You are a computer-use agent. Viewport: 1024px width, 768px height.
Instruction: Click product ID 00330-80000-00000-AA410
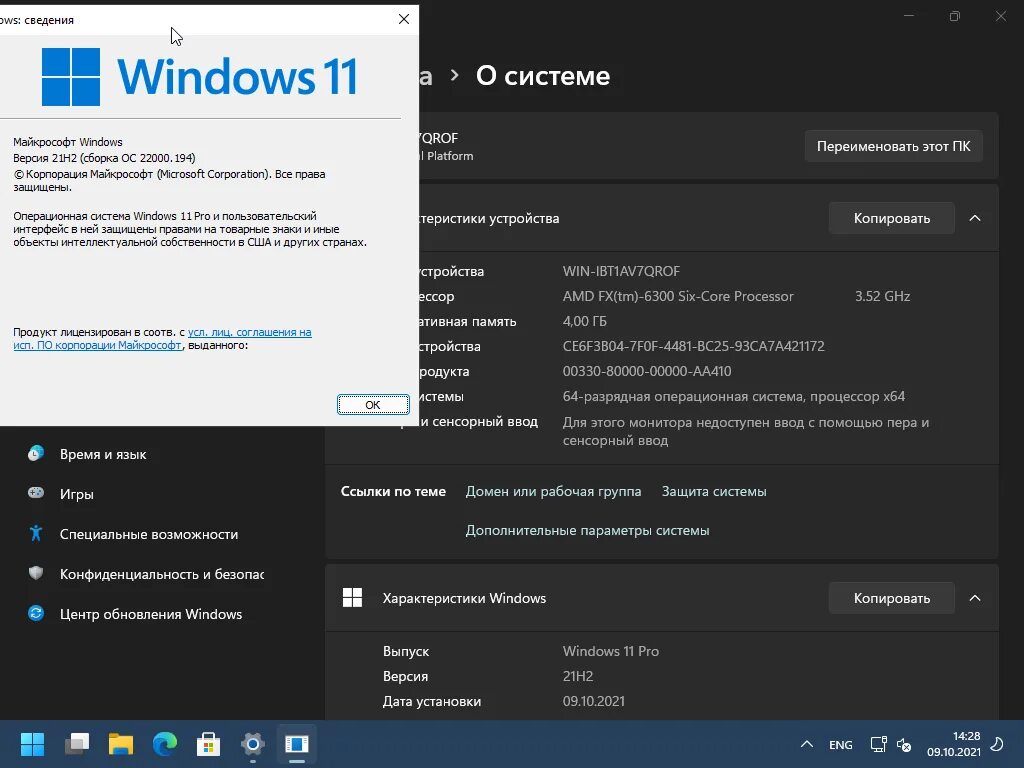click(x=647, y=371)
